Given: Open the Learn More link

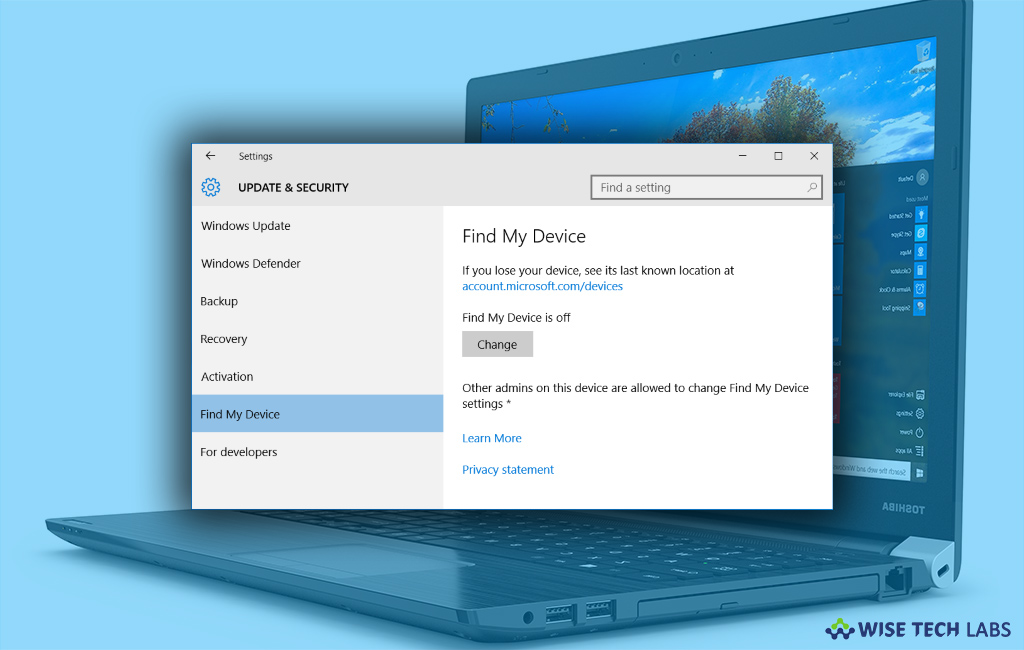Looking at the screenshot, I should point(492,438).
